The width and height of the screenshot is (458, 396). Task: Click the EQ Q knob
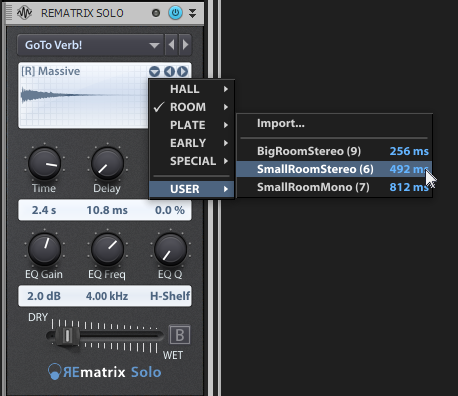[x=170, y=249]
